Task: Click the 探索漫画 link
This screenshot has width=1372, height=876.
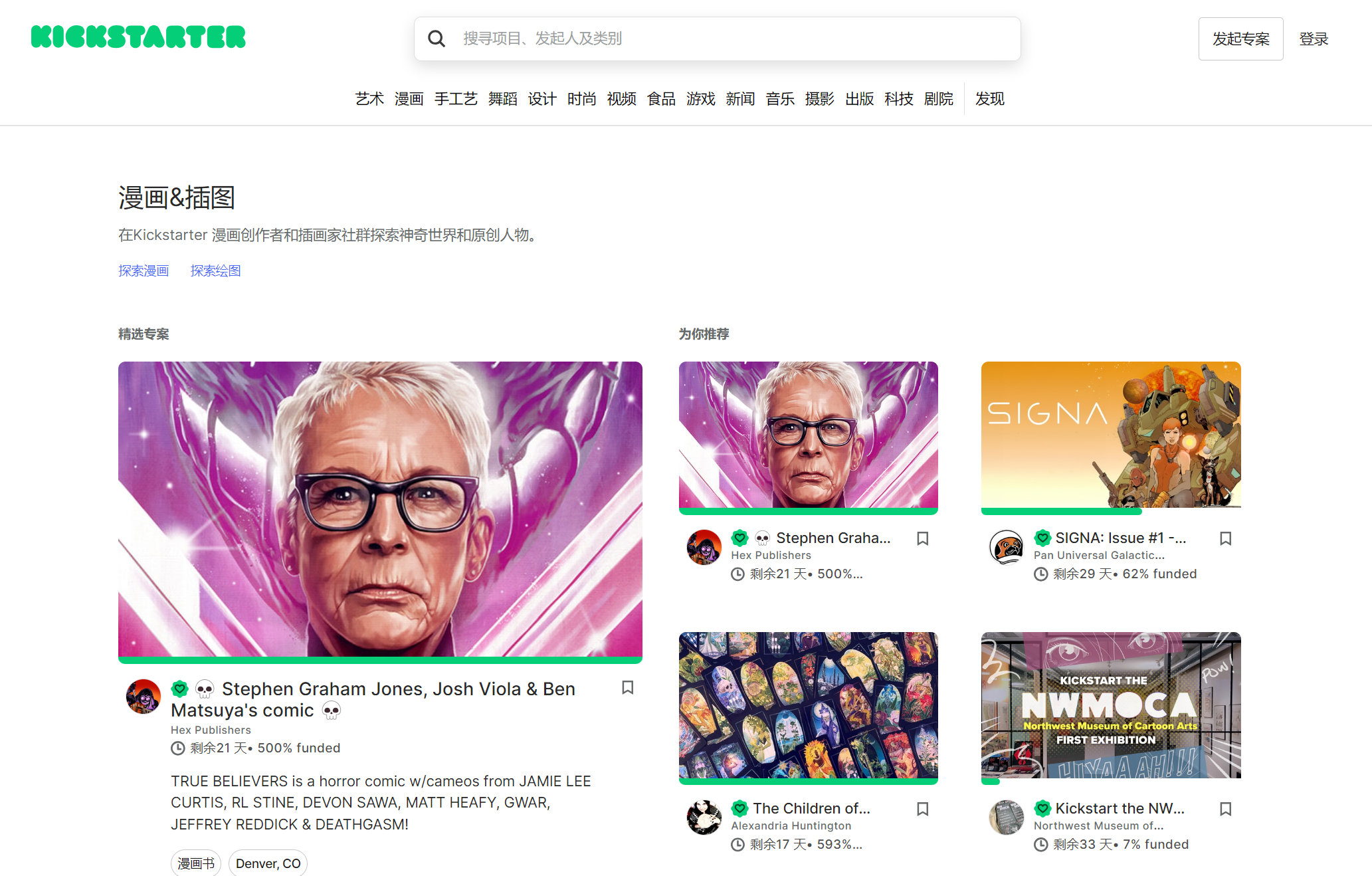Action: click(x=144, y=271)
